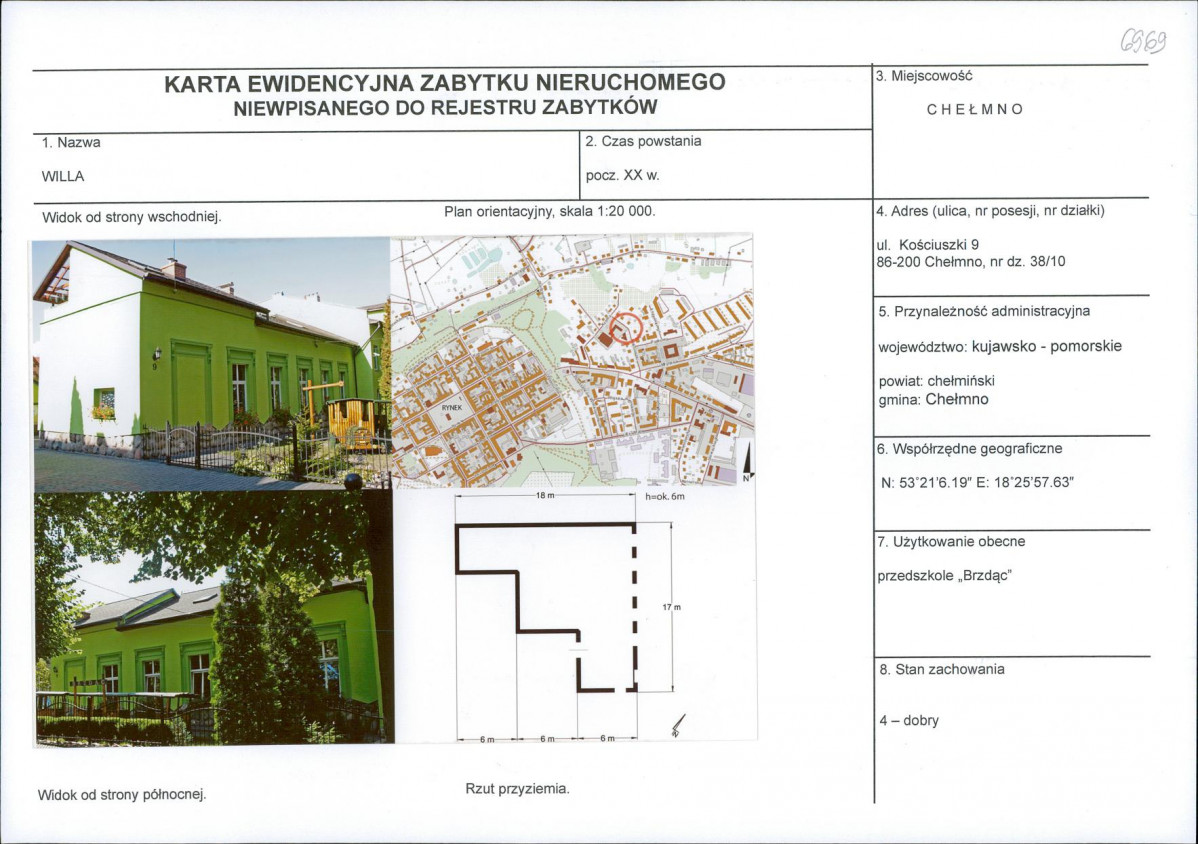Click the date value 'pocz. XX w.'

623,175
